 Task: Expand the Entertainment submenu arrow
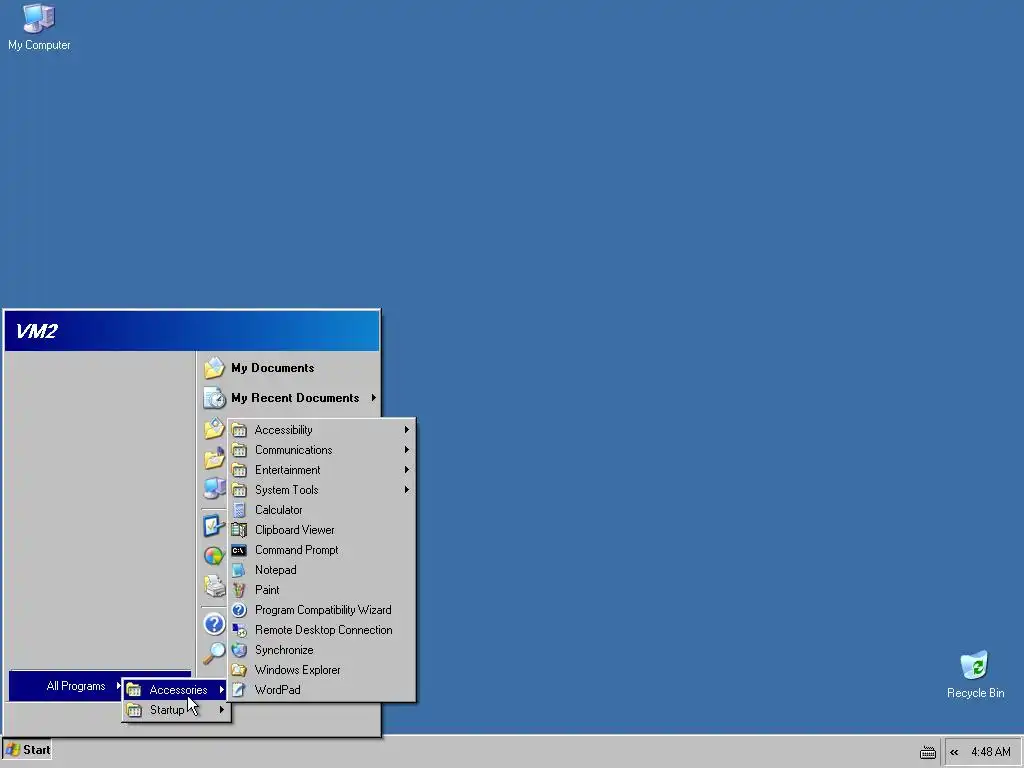[406, 470]
